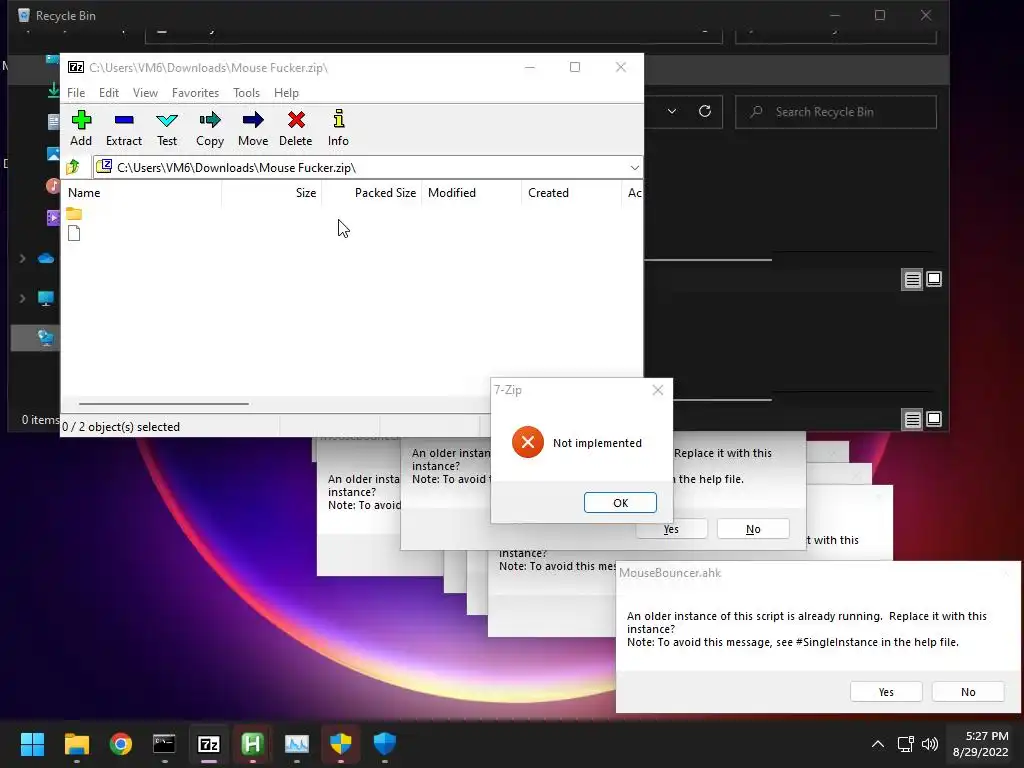Click the Move toolbar icon
This screenshot has height=768, width=1024.
(253, 128)
